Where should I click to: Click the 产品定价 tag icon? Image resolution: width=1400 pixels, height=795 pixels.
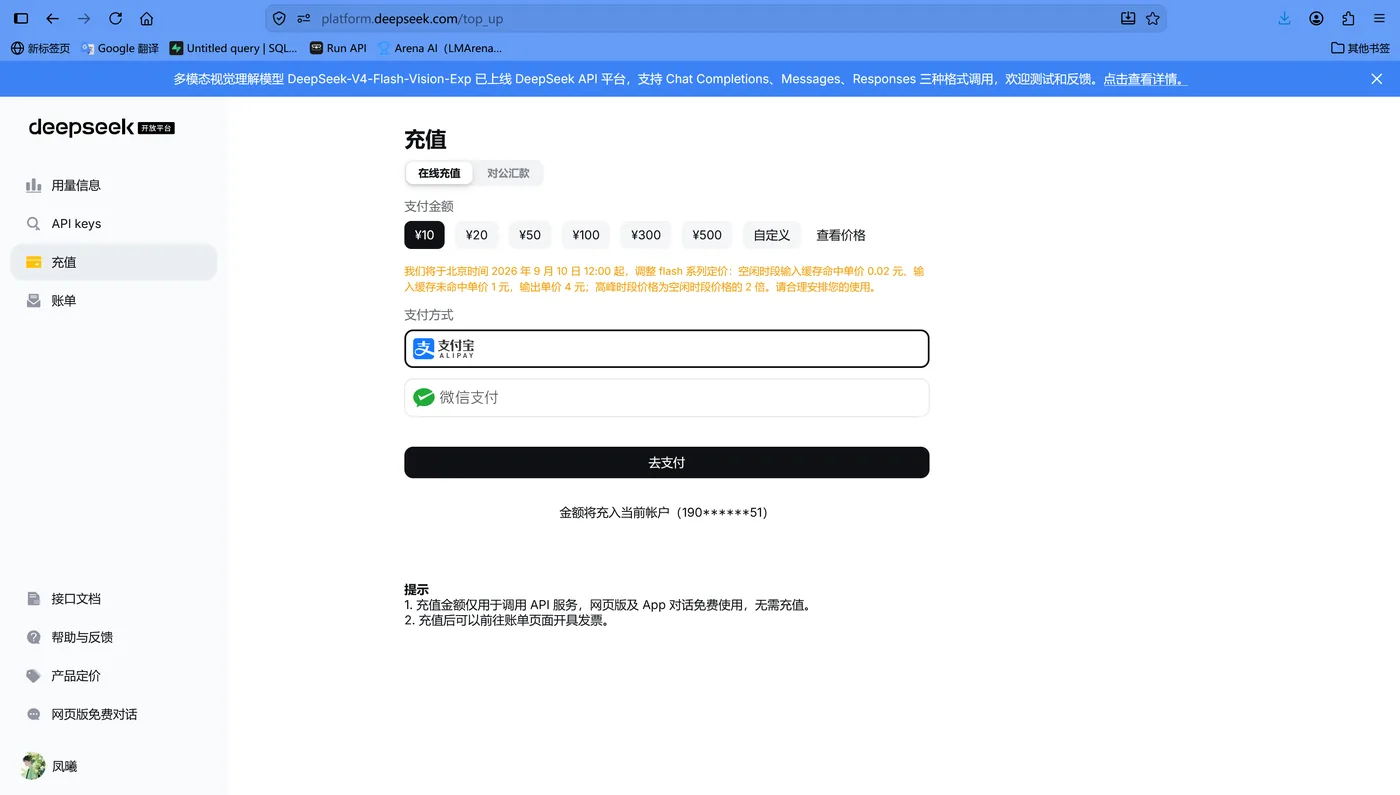click(x=33, y=676)
